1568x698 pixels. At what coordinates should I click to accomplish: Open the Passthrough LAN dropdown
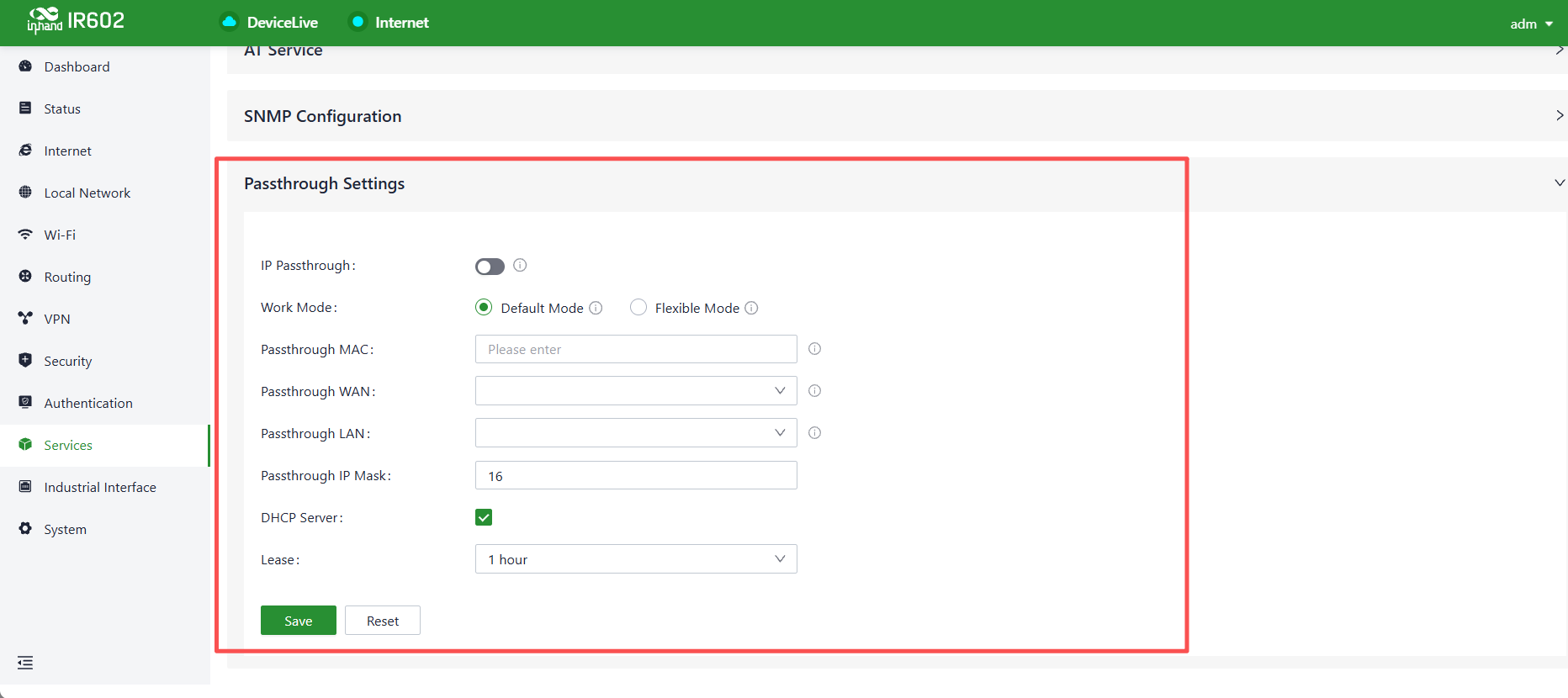636,433
